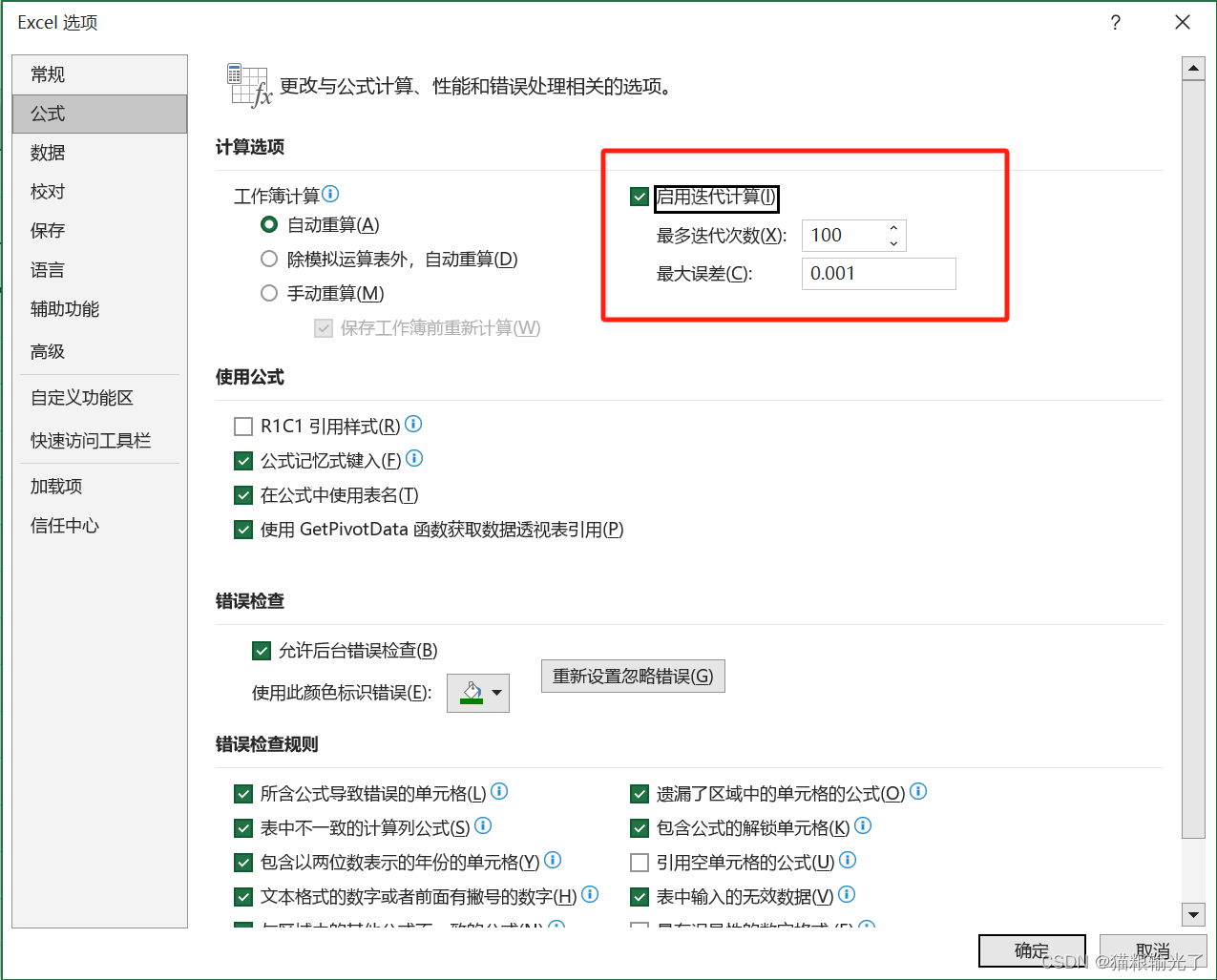The image size is (1217, 980).
Task: Click 取消 button
Action: [1152, 950]
